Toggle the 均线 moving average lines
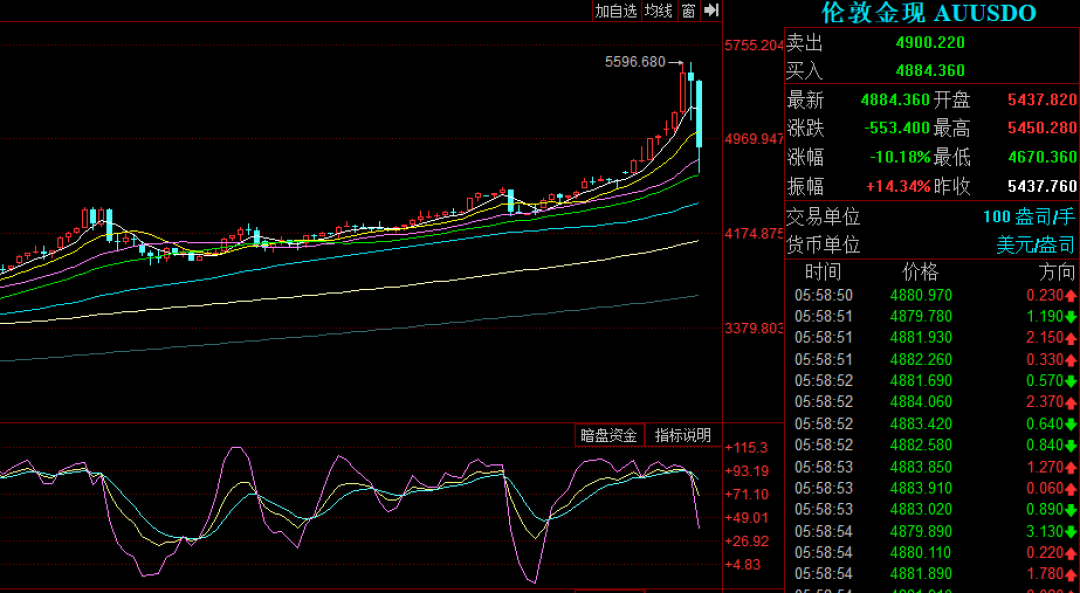Viewport: 1080px width, 593px height. [658, 11]
